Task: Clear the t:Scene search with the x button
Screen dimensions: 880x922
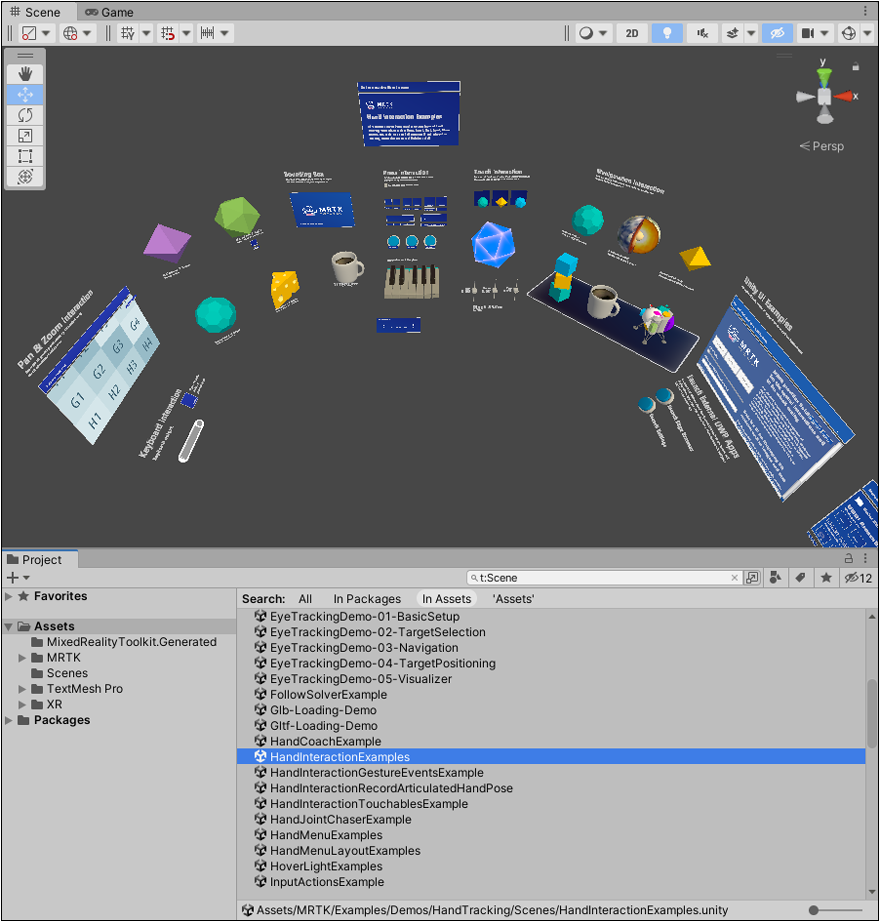Action: pyautogui.click(x=734, y=578)
